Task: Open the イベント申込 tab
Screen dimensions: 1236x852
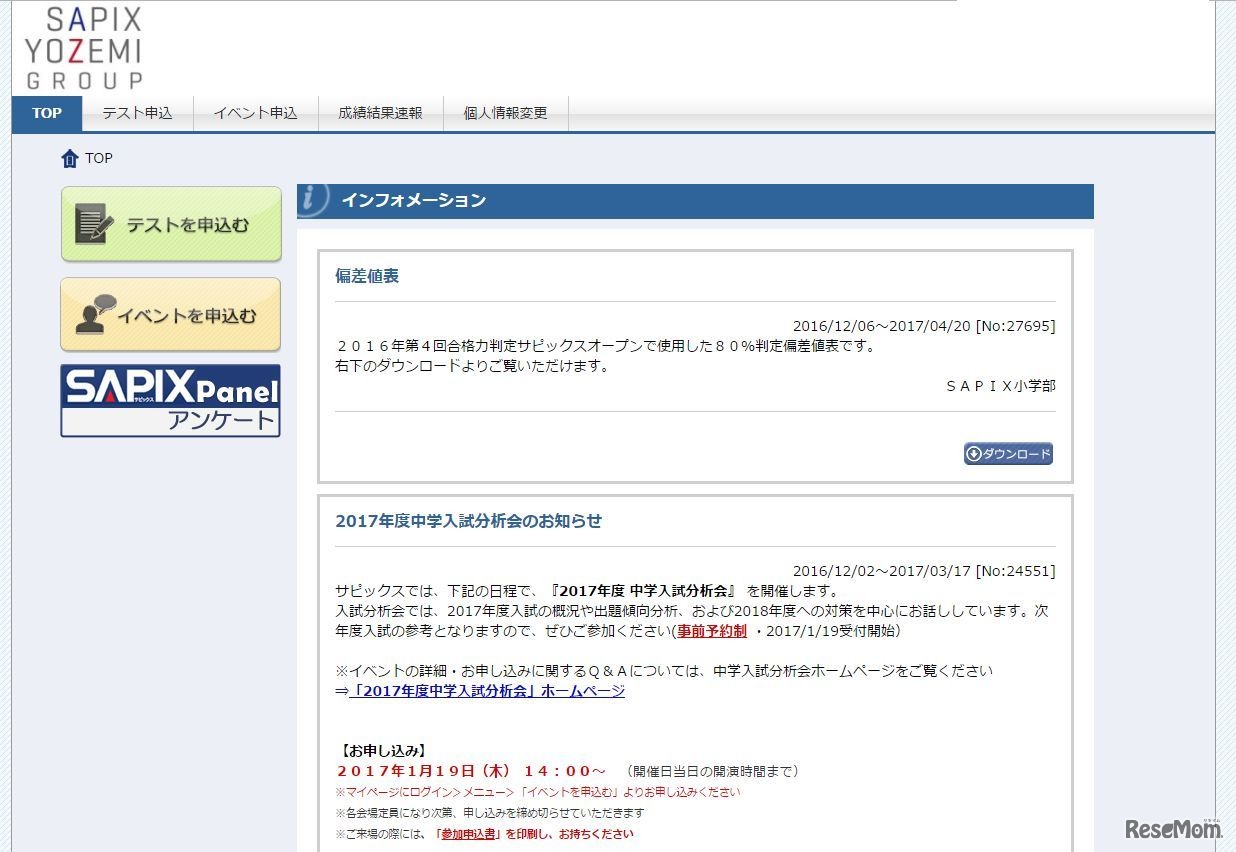Action: point(257,113)
